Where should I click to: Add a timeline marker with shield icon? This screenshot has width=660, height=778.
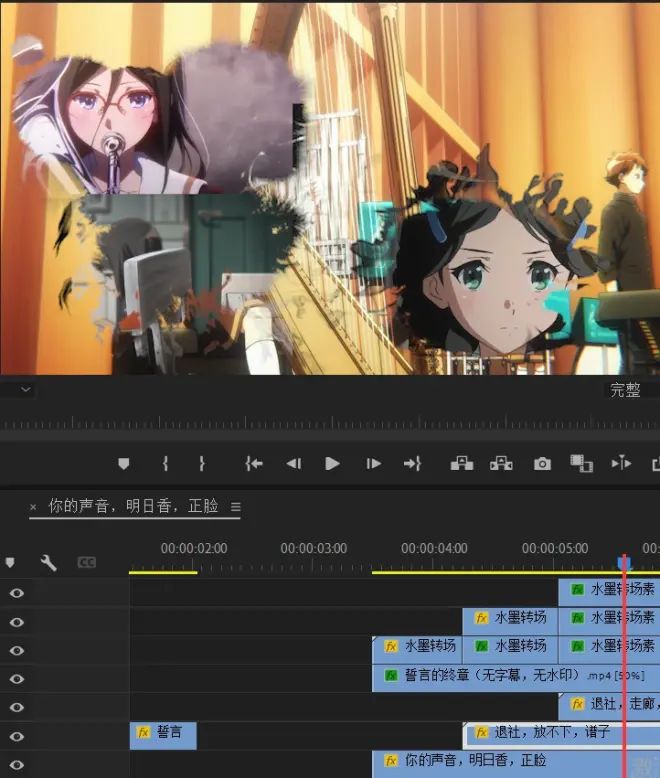[x=10, y=563]
